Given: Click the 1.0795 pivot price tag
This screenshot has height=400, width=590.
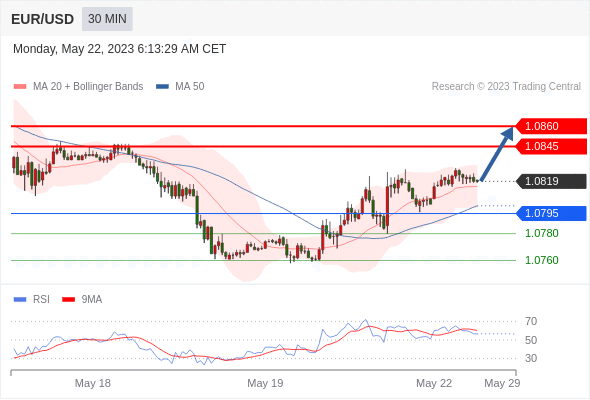Looking at the screenshot, I should coord(550,213).
